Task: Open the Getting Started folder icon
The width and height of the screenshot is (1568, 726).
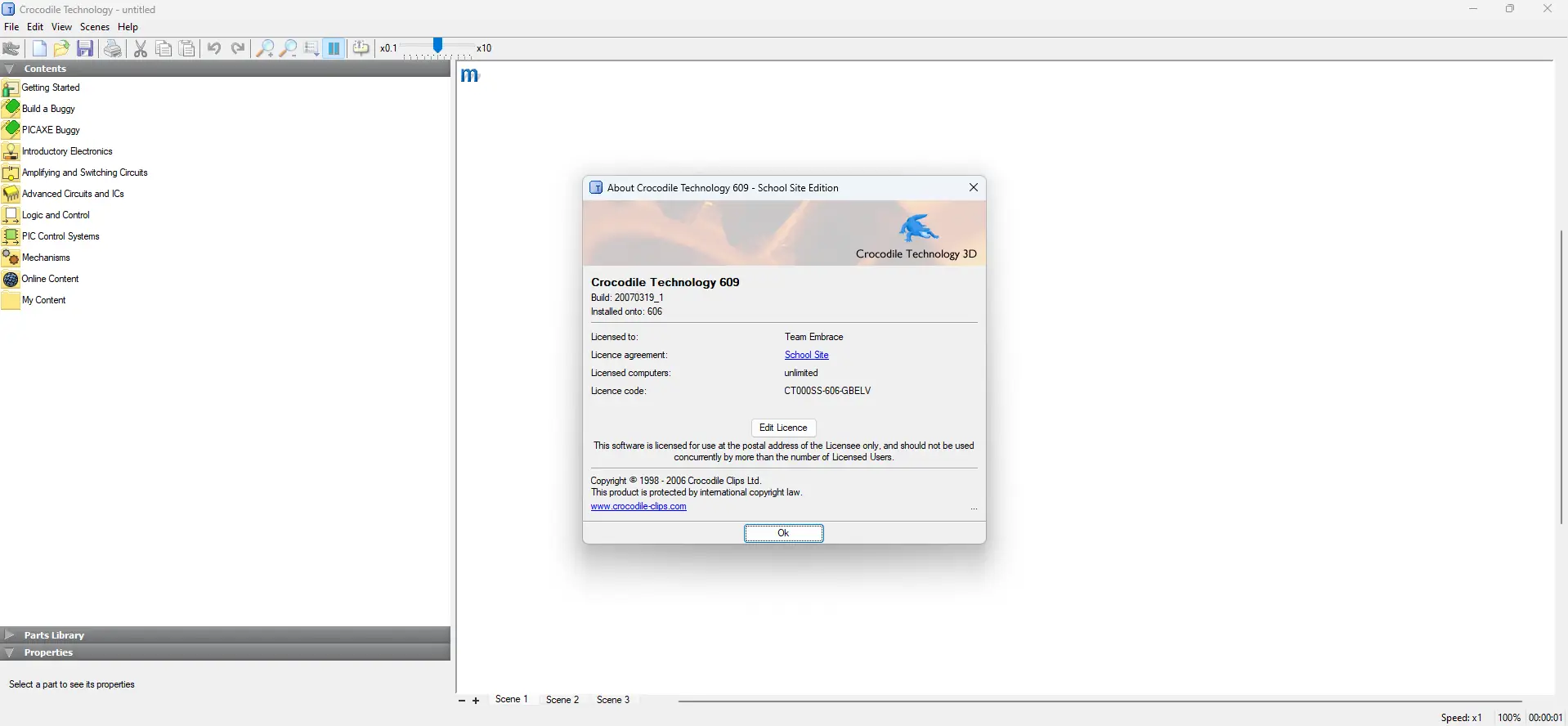Action: pos(11,88)
